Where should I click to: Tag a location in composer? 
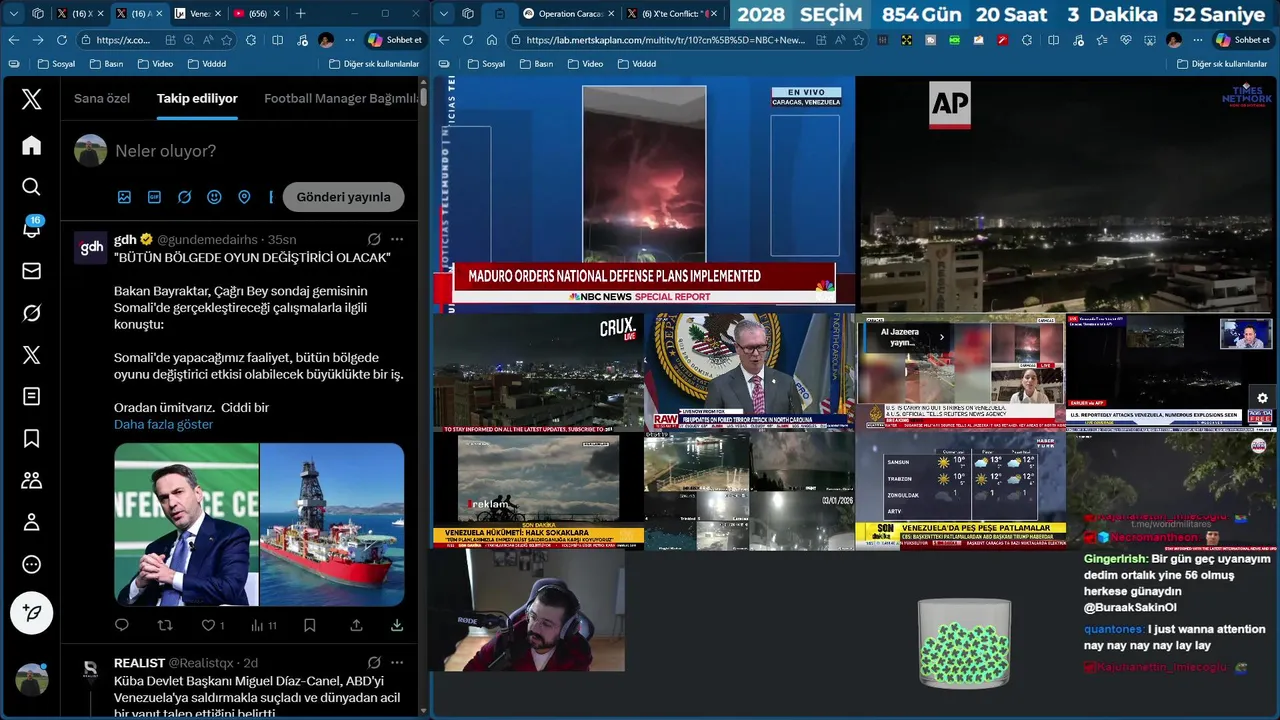tap(244, 197)
